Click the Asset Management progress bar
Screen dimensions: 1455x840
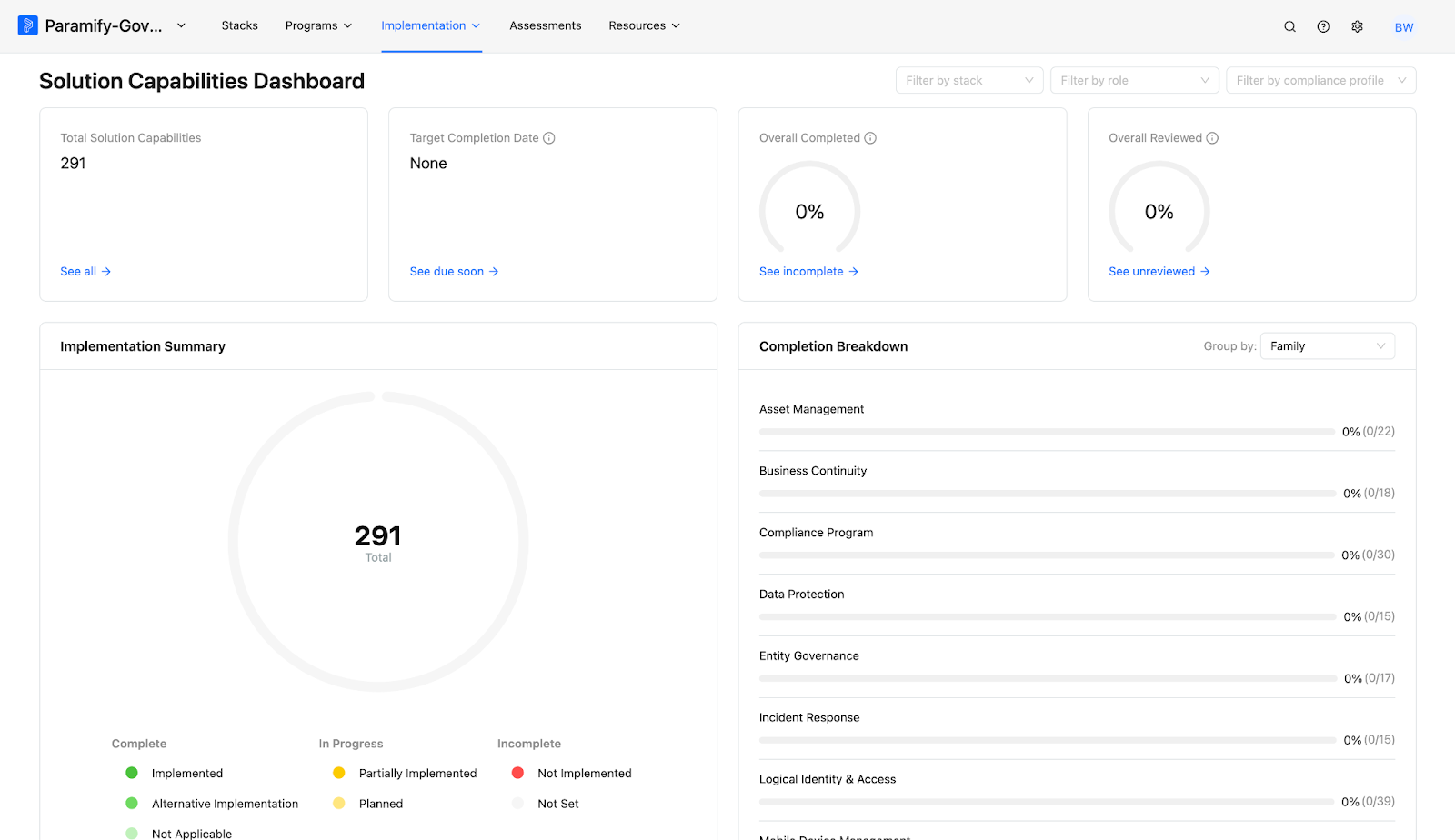point(1047,432)
